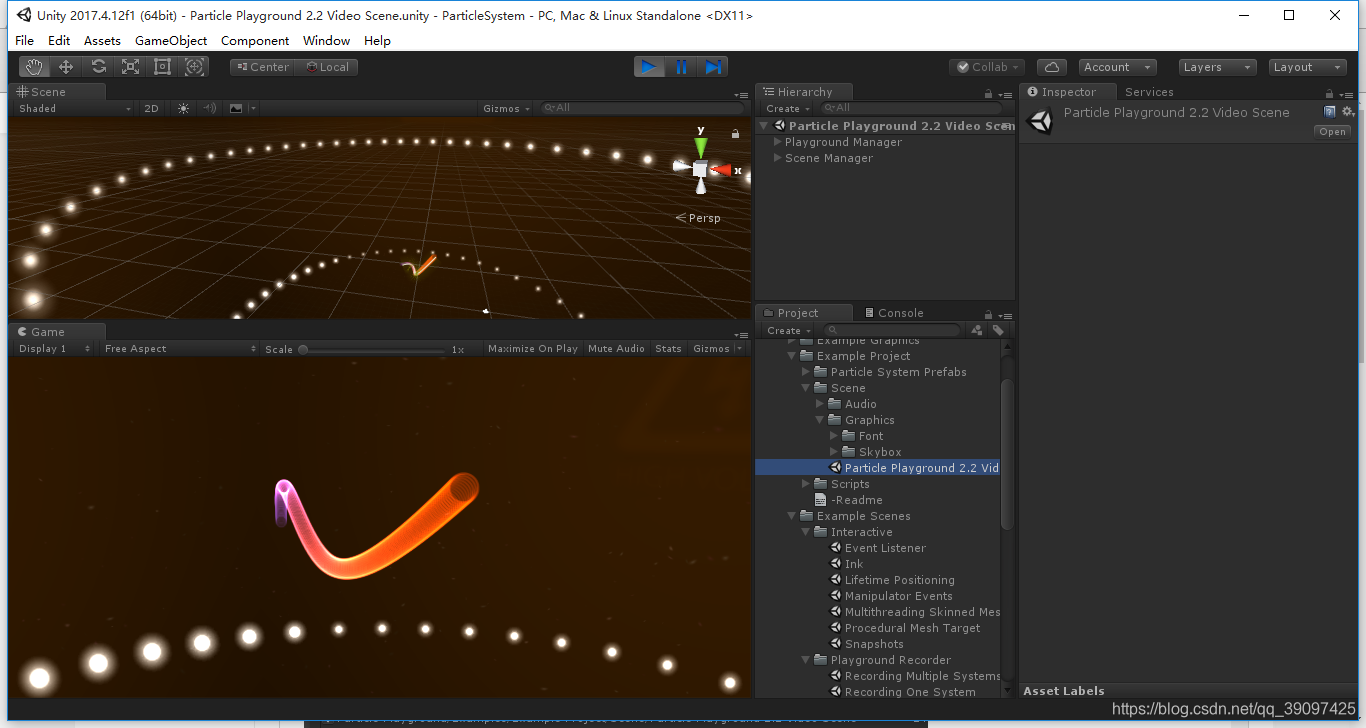Open Project Create dropdown
This screenshot has height=728, width=1366.
pos(788,330)
